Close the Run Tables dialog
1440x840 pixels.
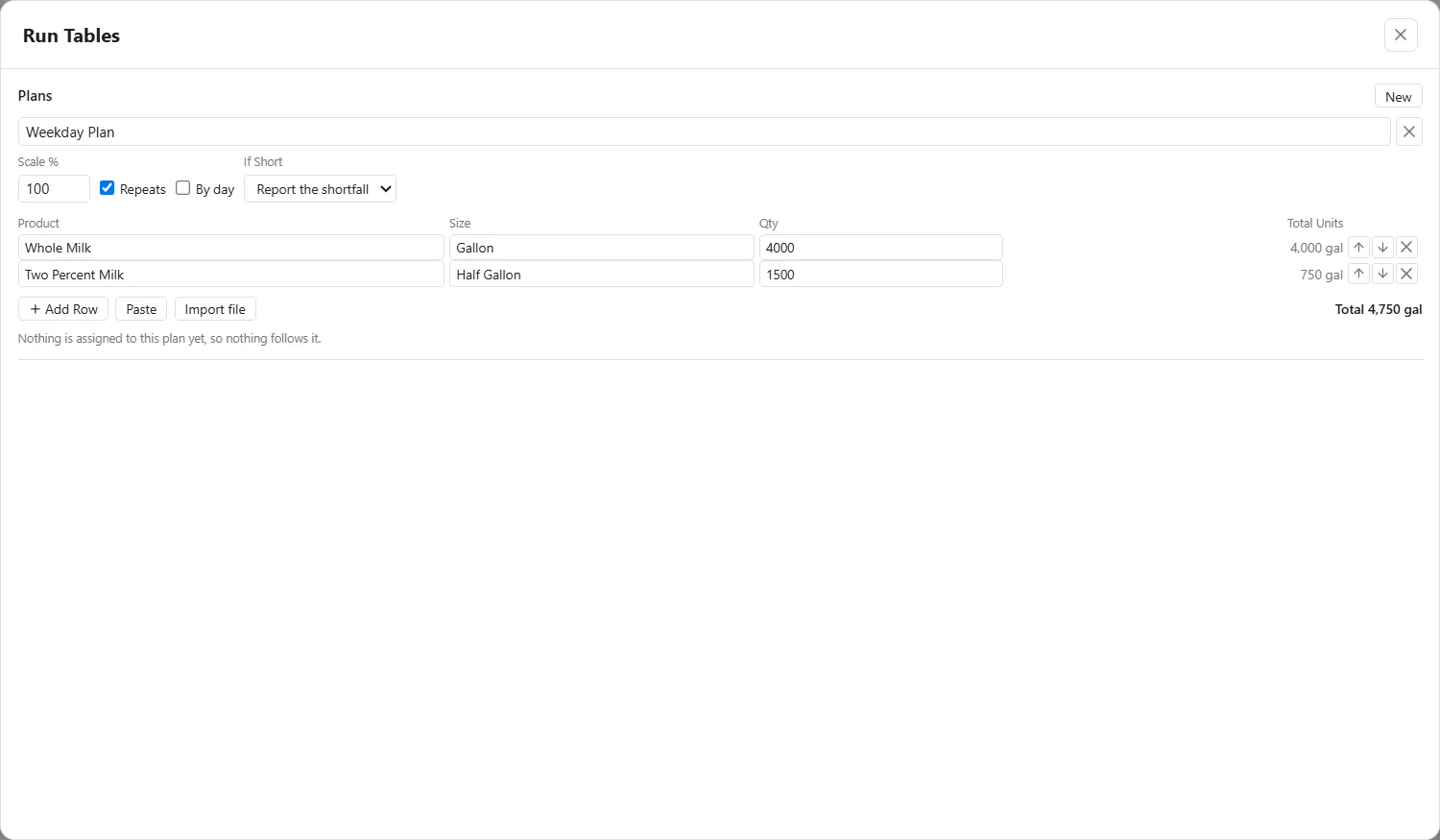(1401, 35)
